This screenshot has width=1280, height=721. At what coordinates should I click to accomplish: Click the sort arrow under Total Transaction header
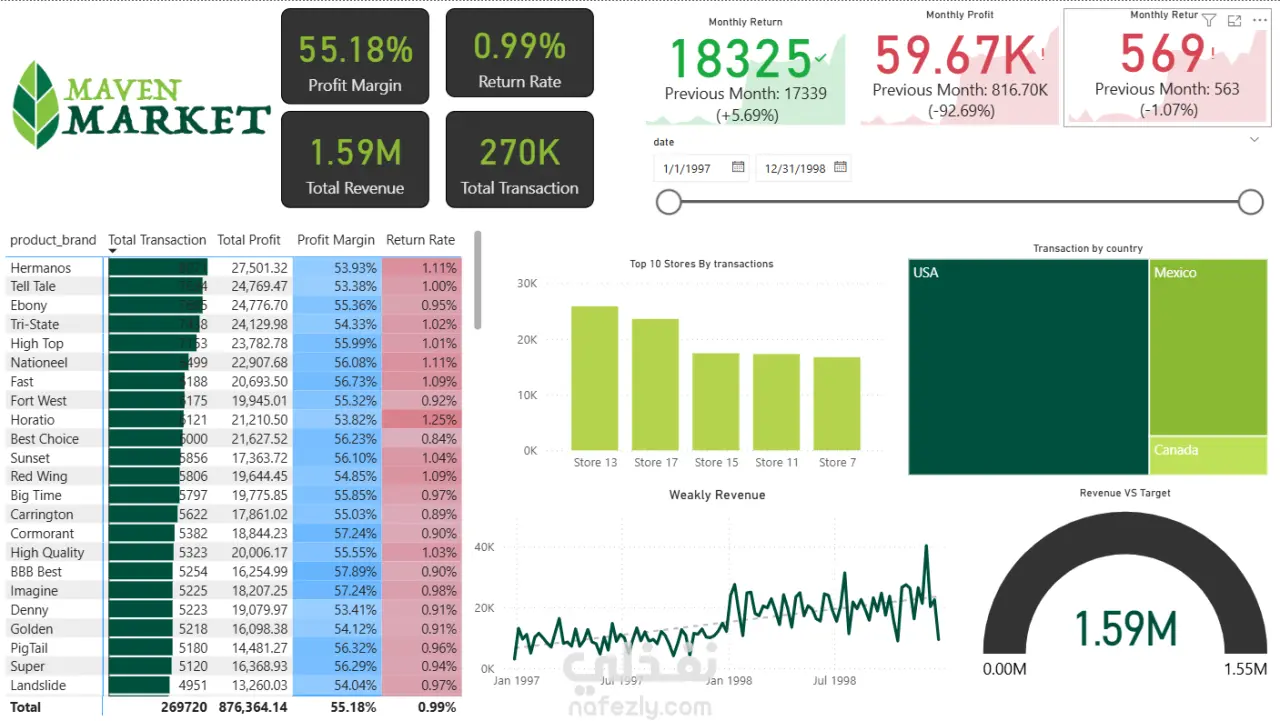tap(113, 251)
